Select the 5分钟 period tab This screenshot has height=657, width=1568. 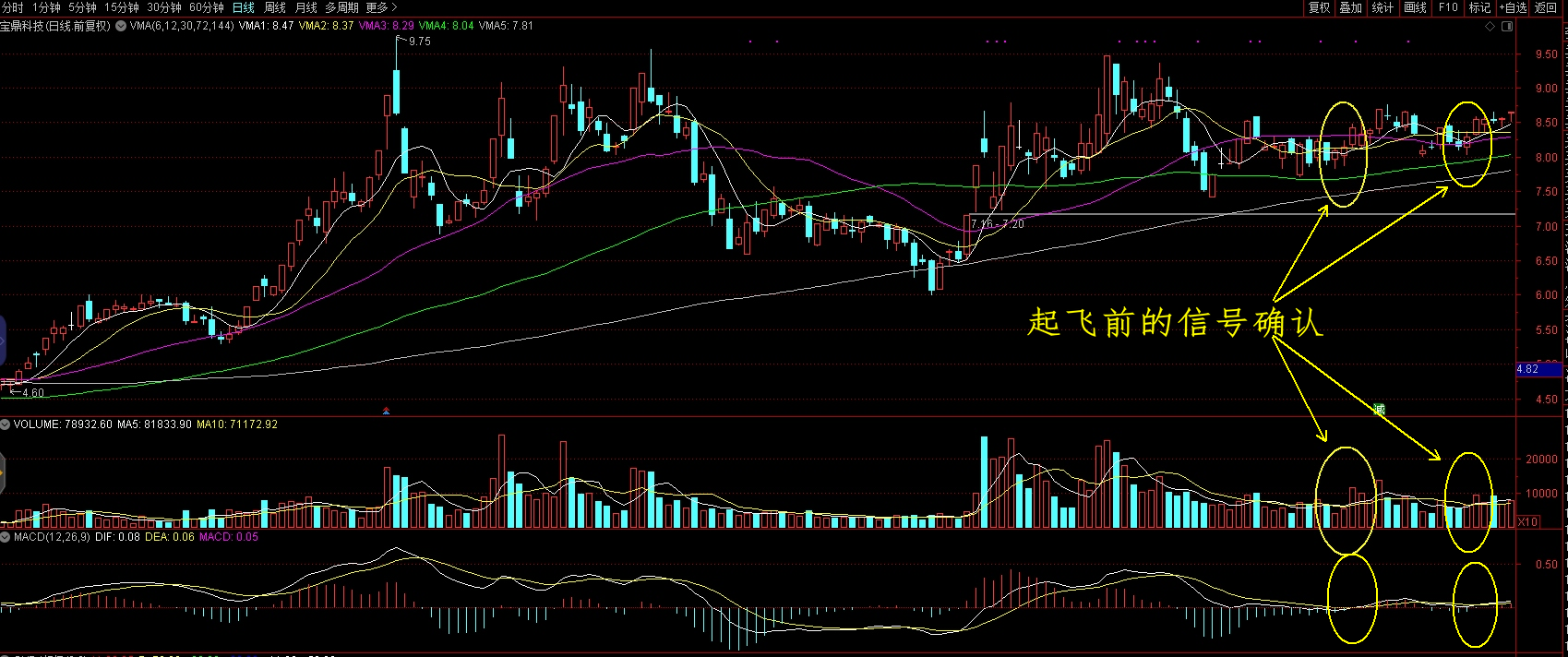[x=82, y=7]
